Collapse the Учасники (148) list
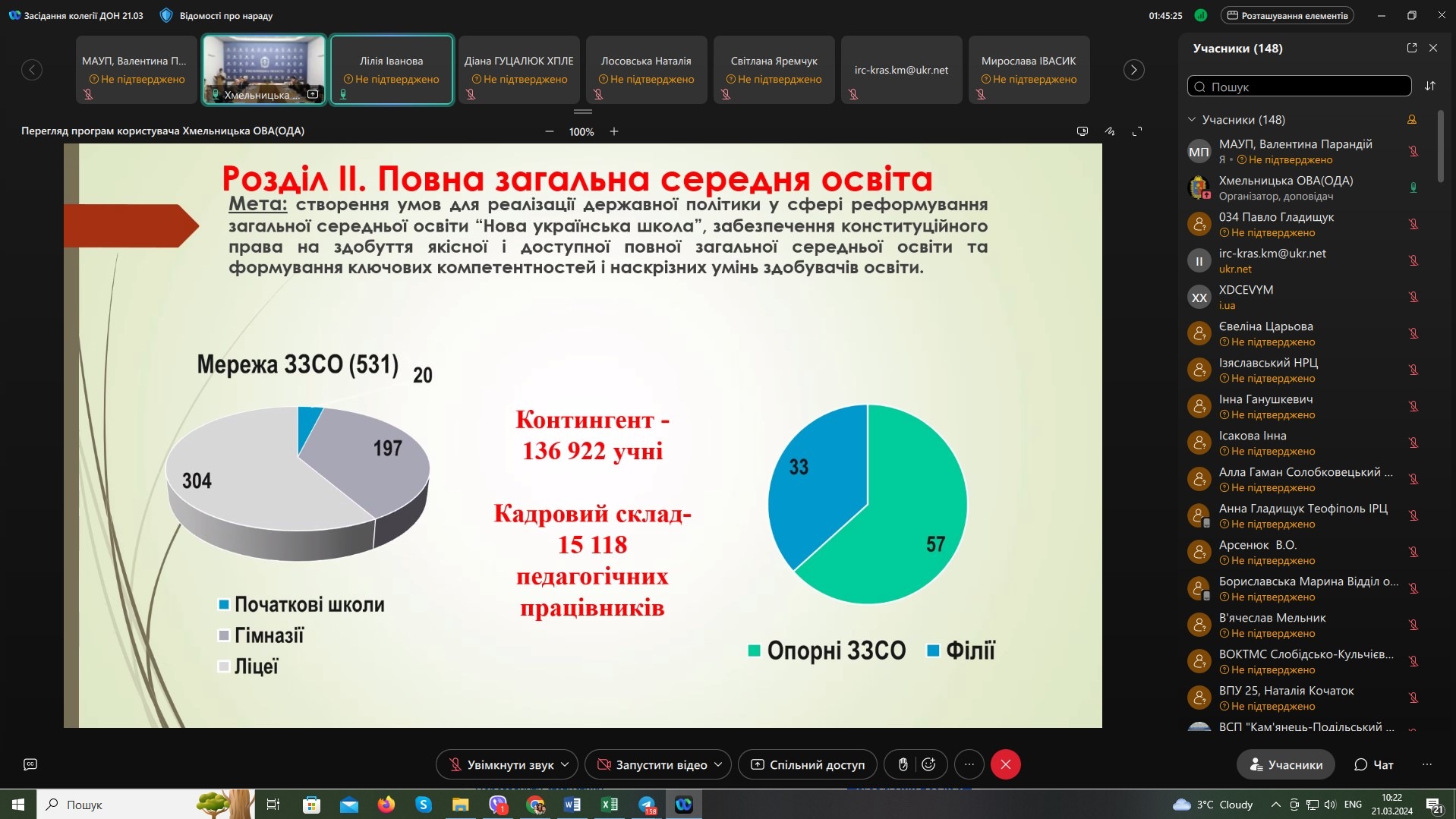The height and width of the screenshot is (819, 1456). click(x=1192, y=119)
